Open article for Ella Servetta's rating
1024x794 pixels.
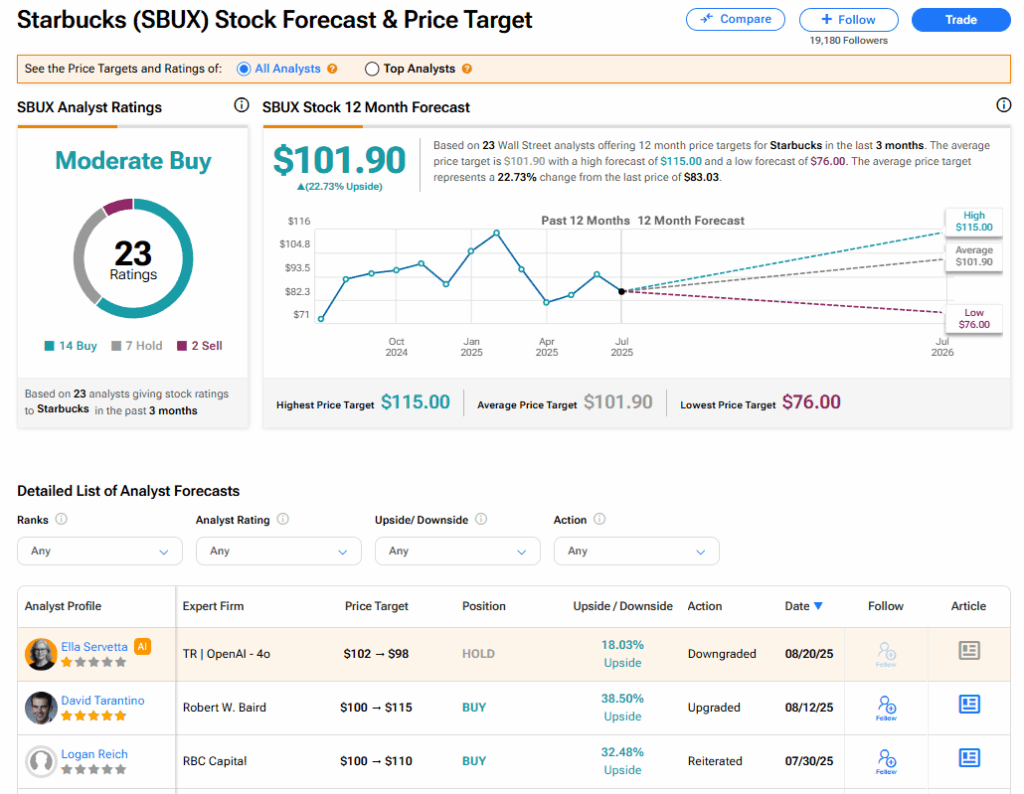click(969, 650)
